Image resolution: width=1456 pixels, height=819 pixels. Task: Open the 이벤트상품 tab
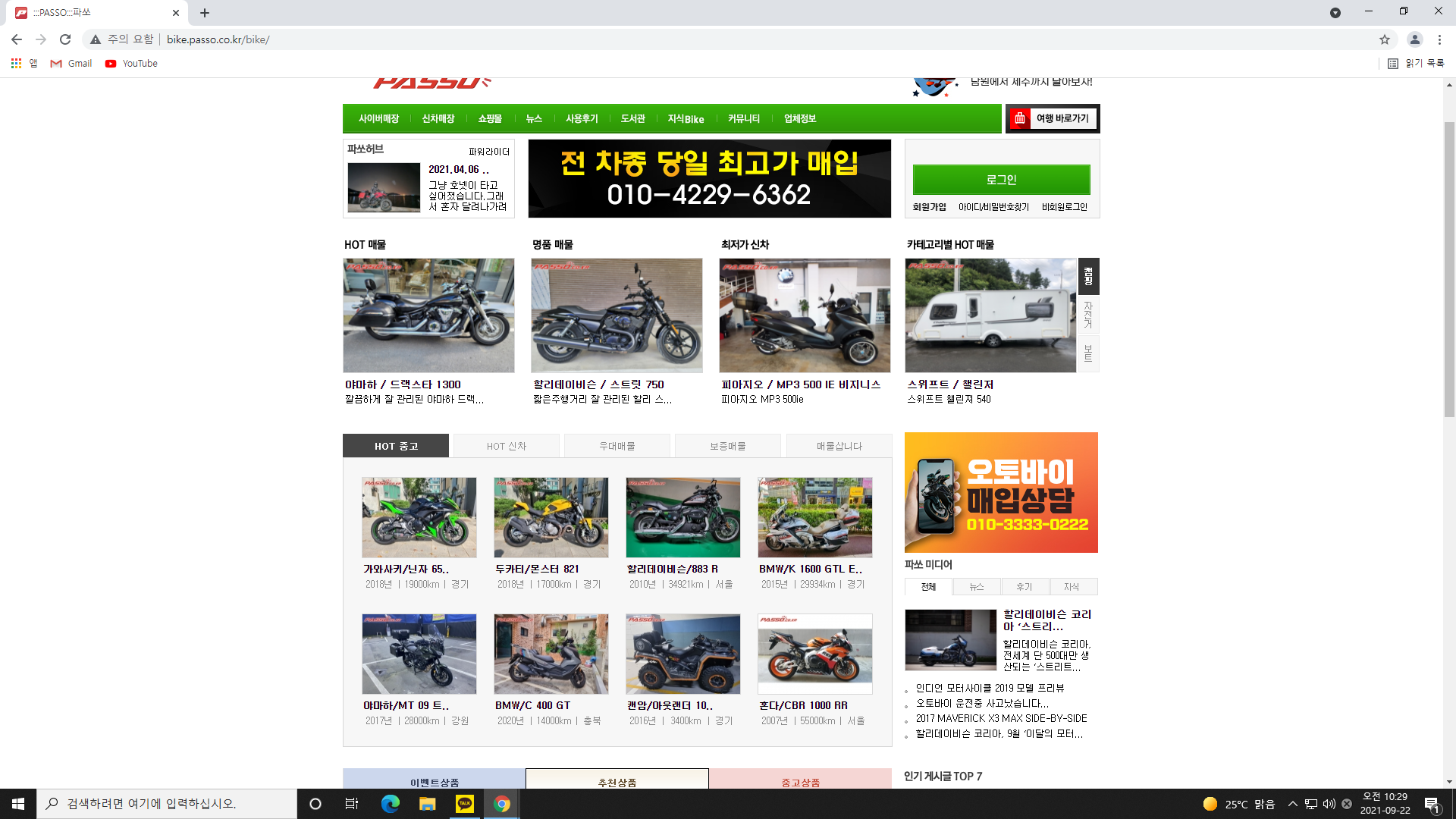pos(435,780)
